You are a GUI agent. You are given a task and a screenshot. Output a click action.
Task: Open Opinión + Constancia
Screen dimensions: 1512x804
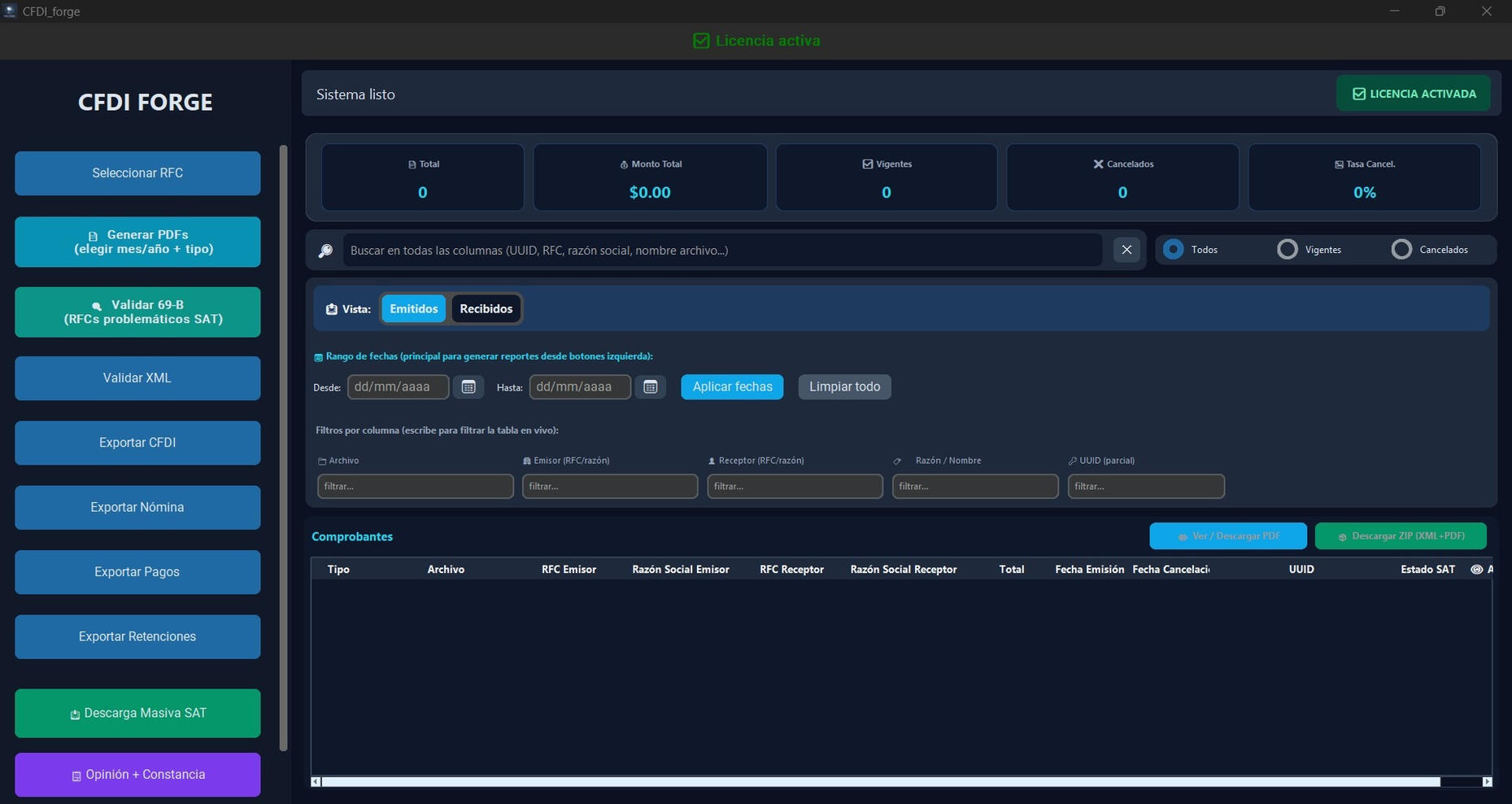pyautogui.click(x=137, y=775)
